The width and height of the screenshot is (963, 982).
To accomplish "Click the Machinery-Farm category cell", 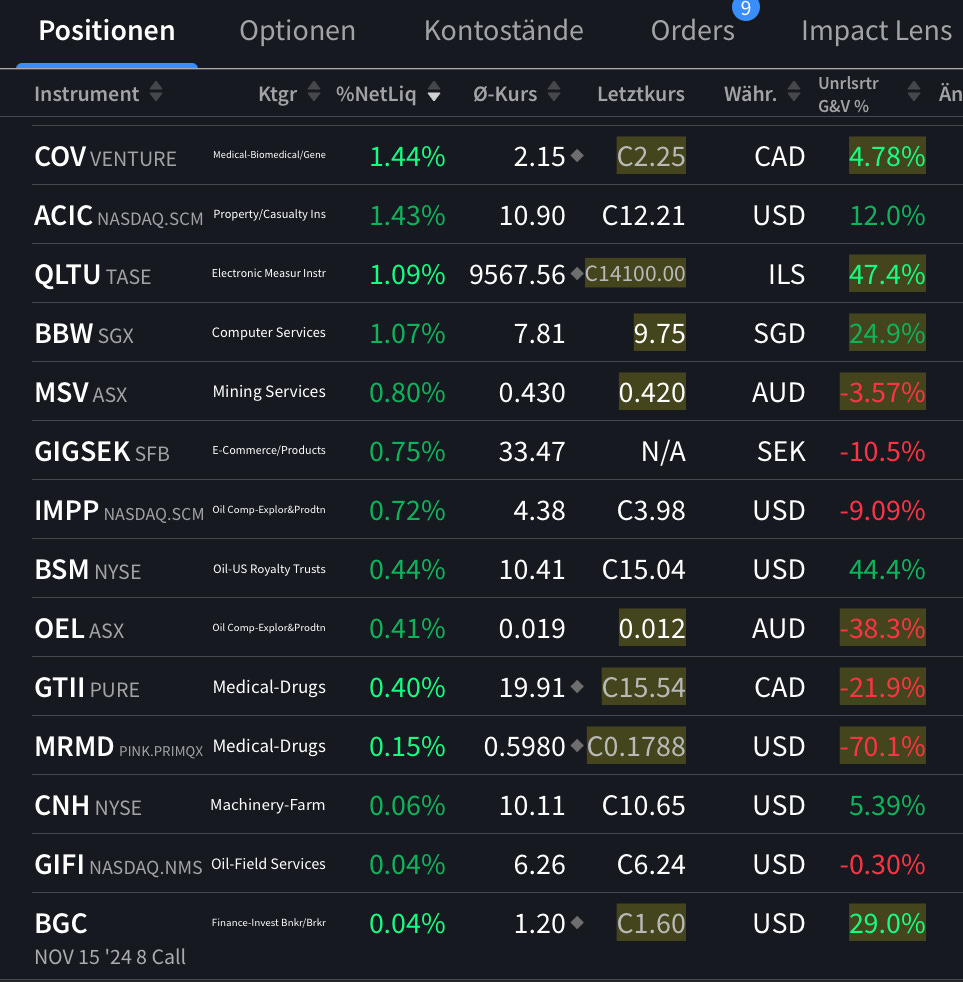I will click(x=268, y=805).
